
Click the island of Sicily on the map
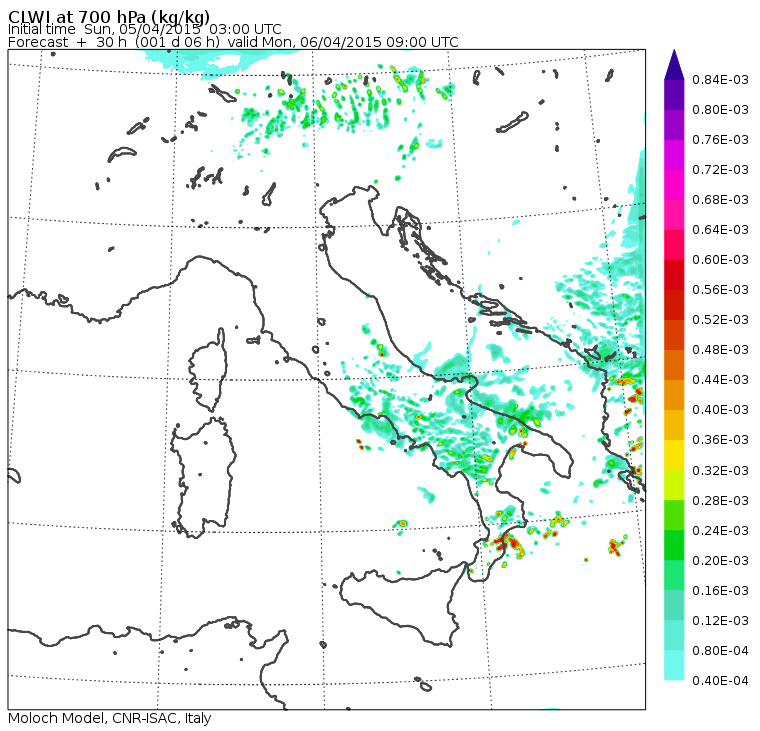coord(403,604)
